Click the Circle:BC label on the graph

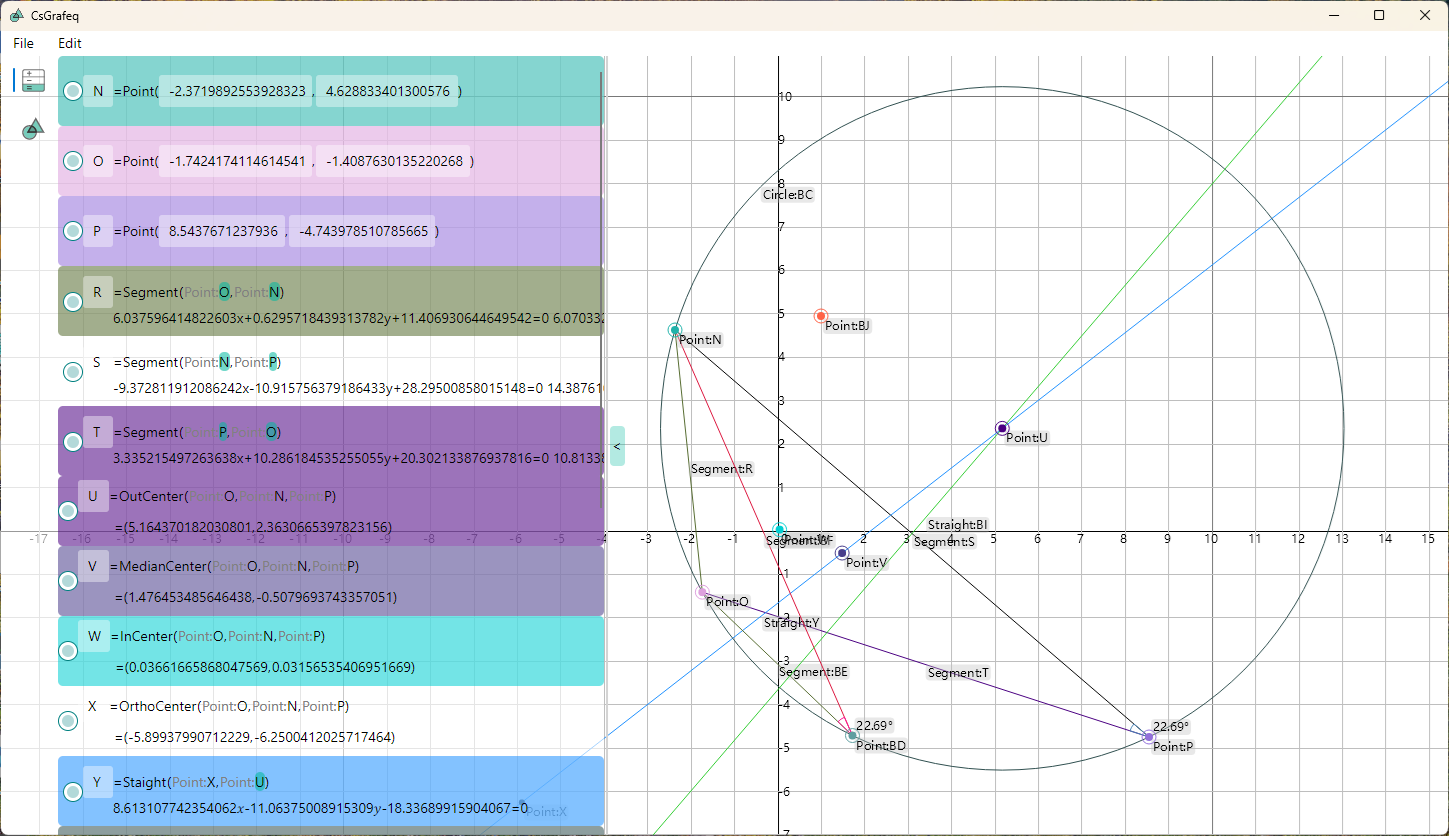click(788, 195)
